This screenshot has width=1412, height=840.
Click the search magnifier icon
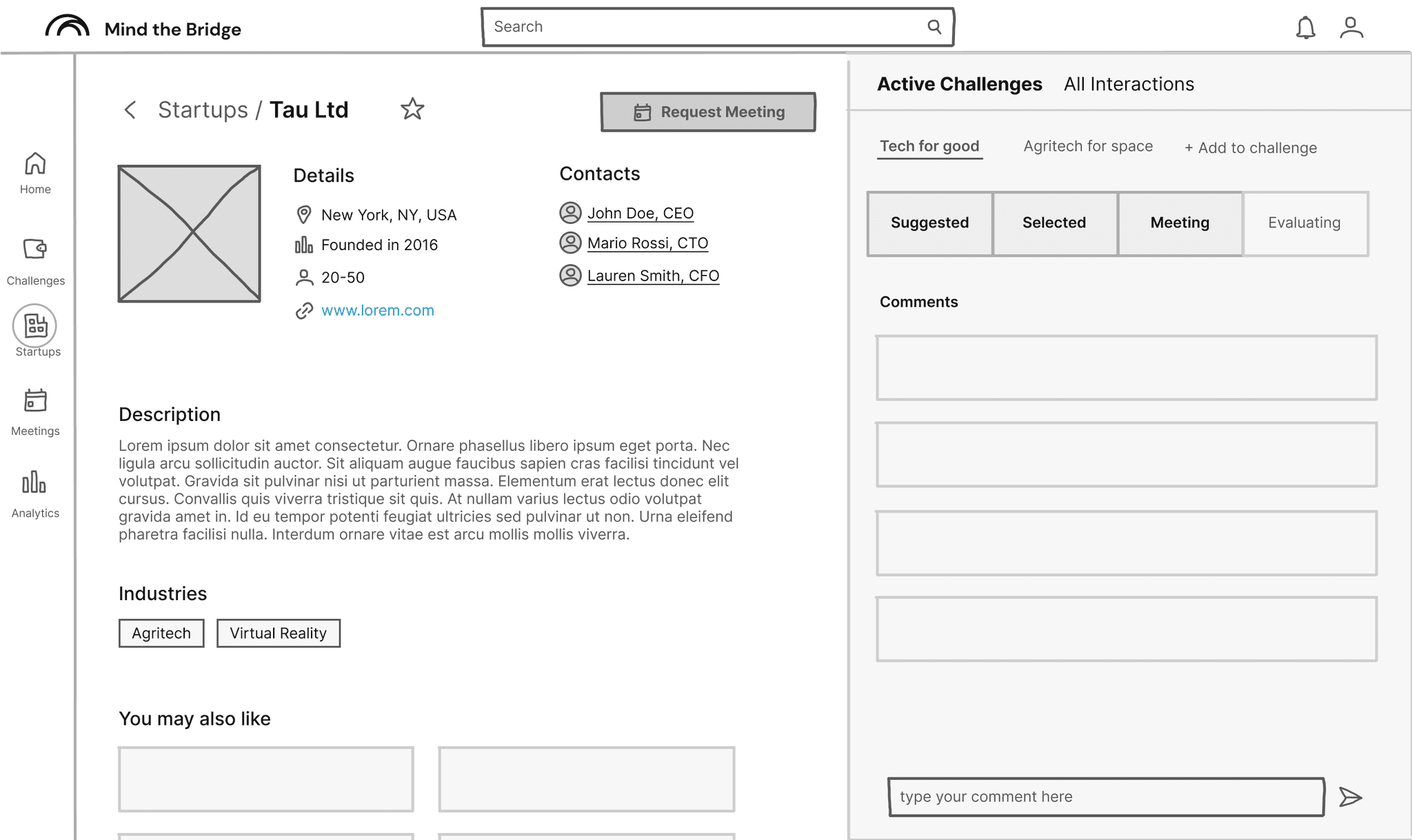tap(934, 27)
